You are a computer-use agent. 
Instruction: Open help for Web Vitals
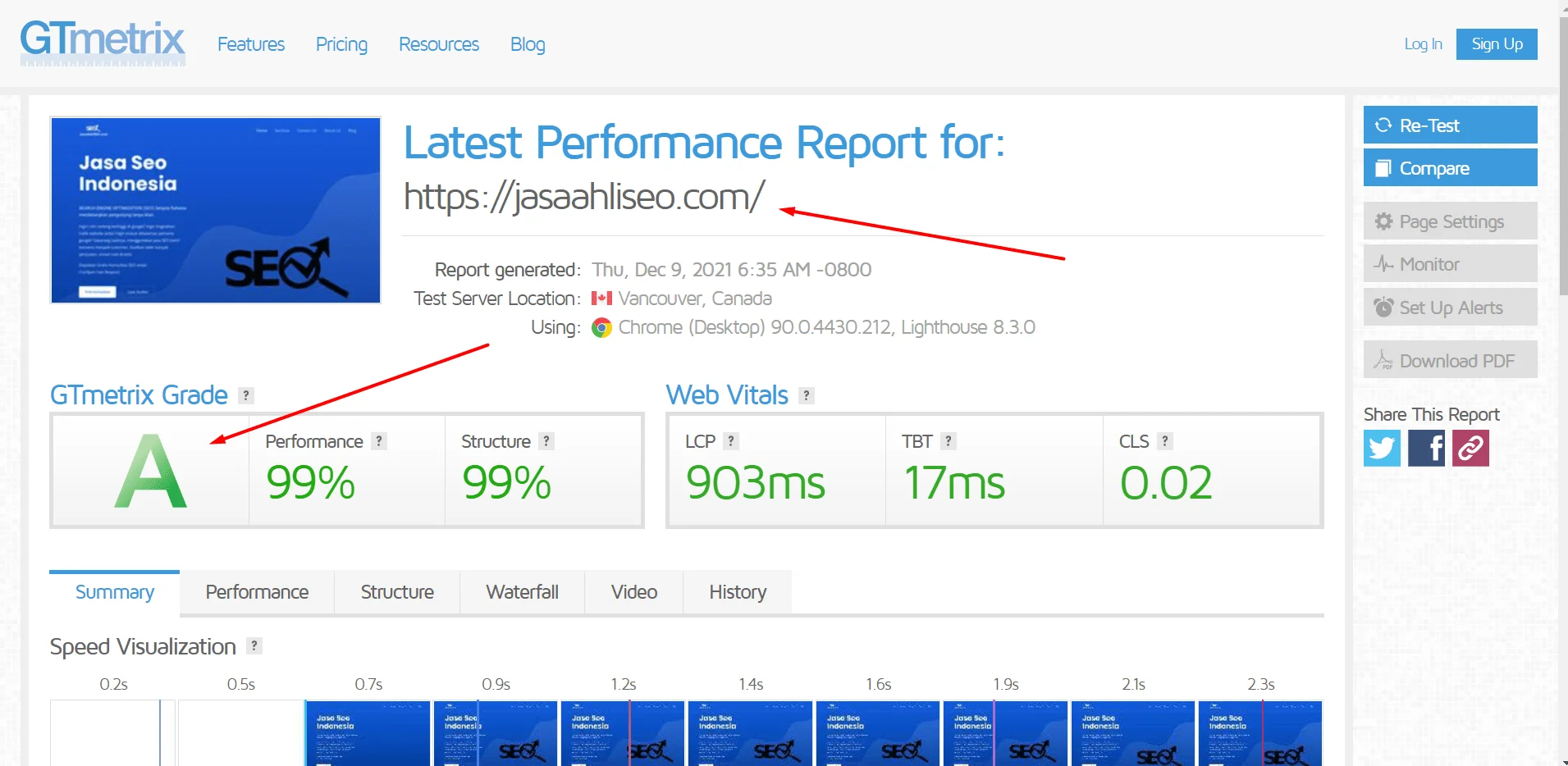pyautogui.click(x=807, y=395)
